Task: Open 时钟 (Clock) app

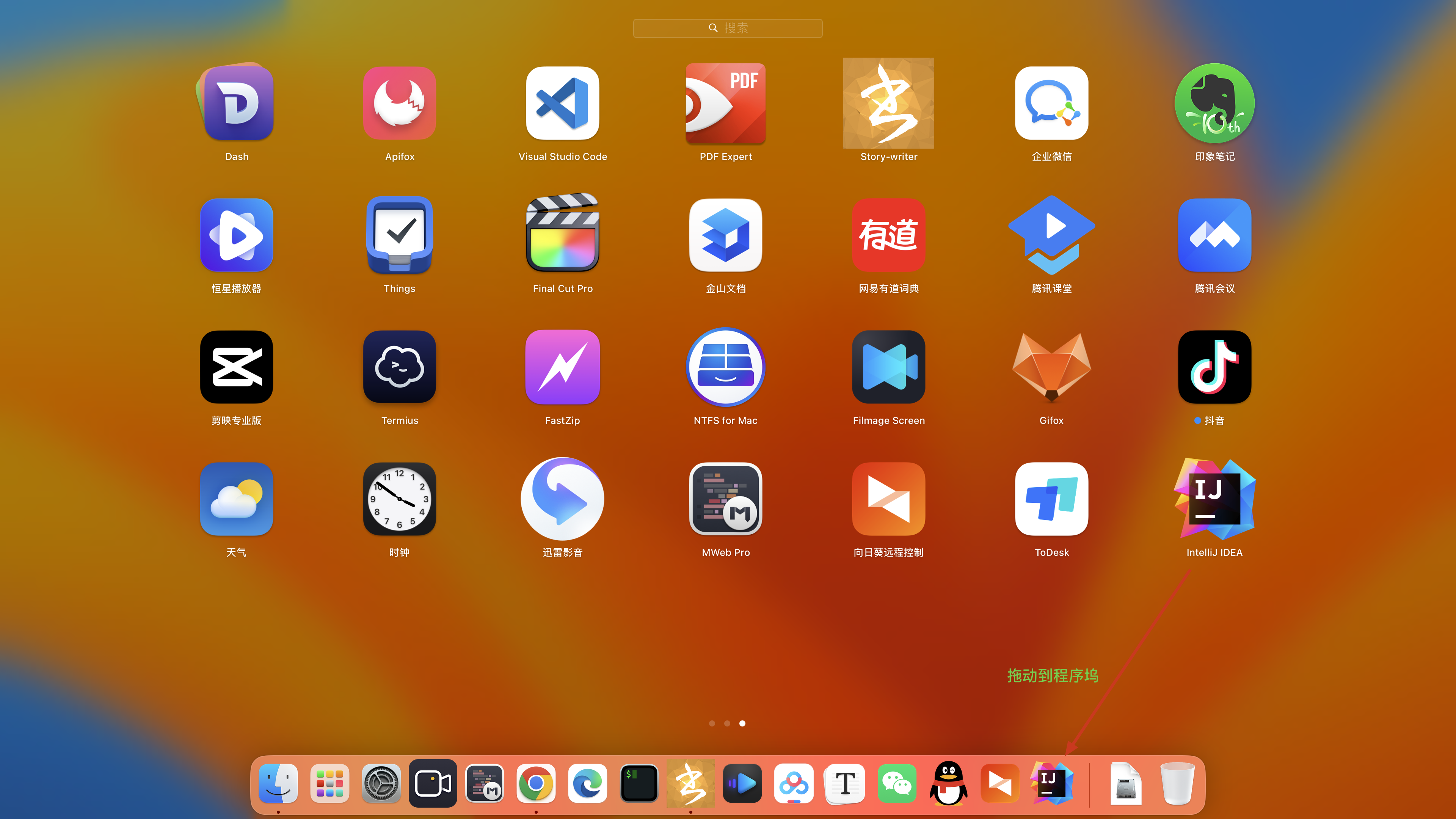Action: [x=400, y=499]
